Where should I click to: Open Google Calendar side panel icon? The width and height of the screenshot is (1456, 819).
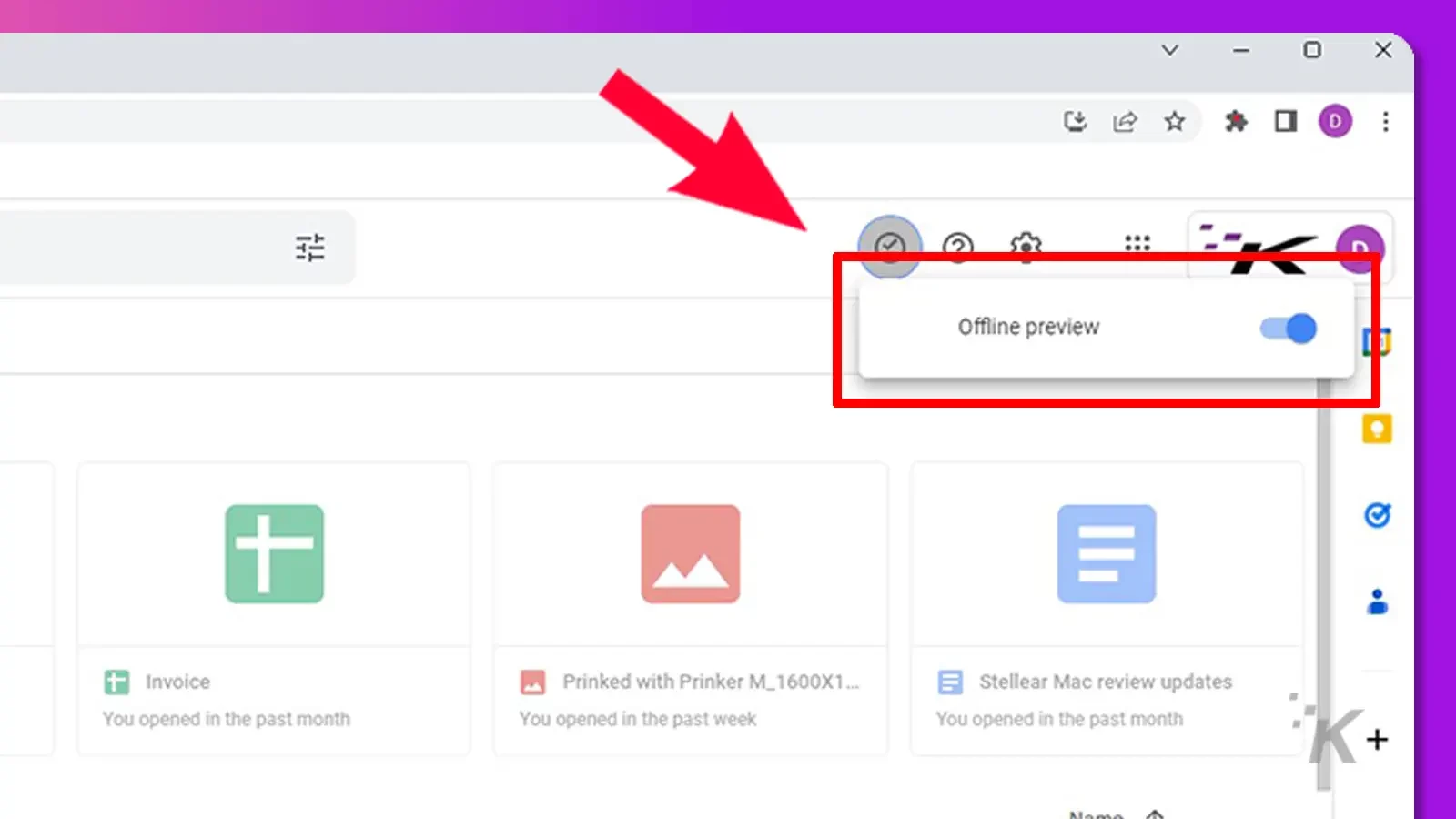pos(1377,341)
